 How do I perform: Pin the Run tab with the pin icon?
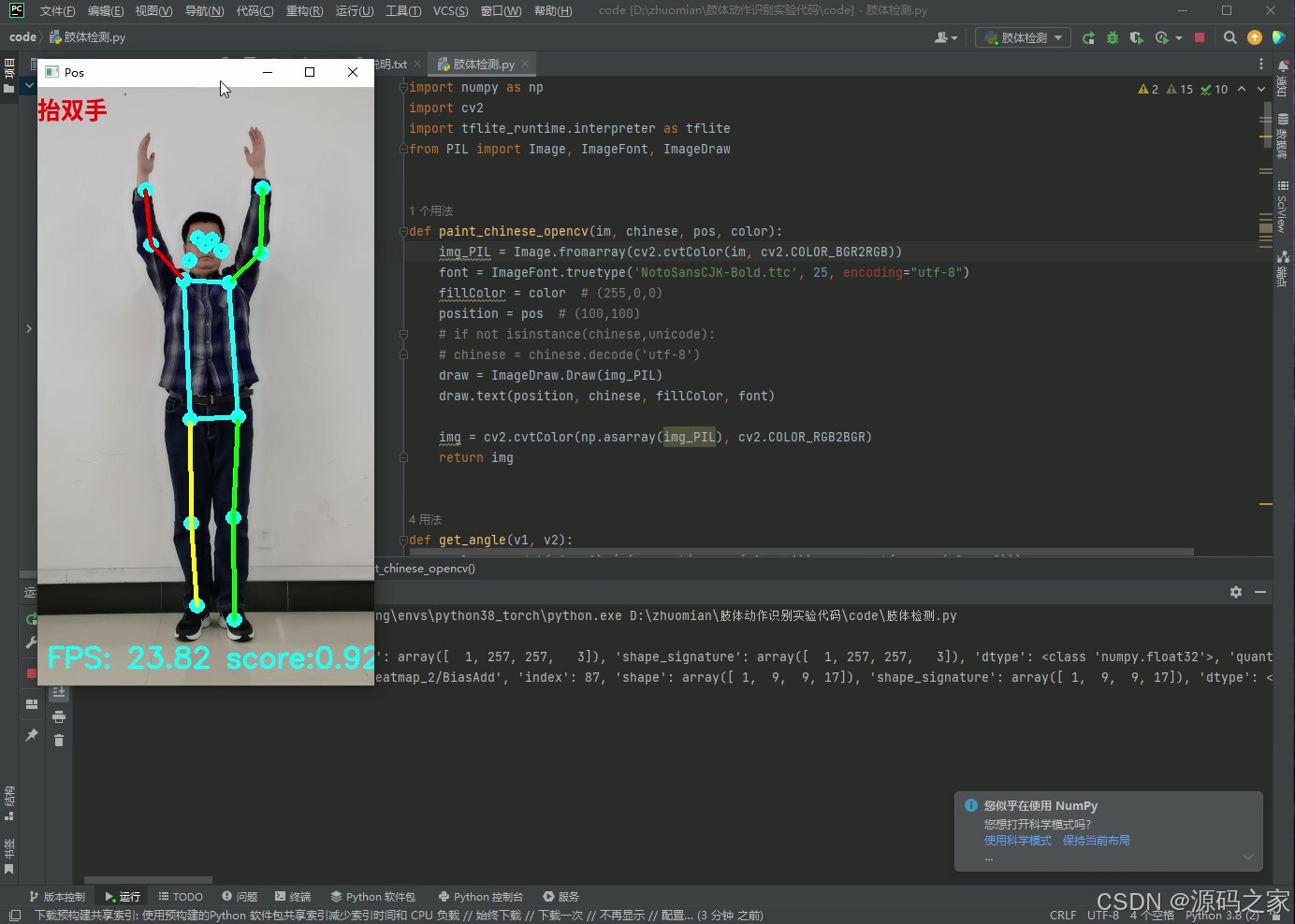click(x=31, y=735)
